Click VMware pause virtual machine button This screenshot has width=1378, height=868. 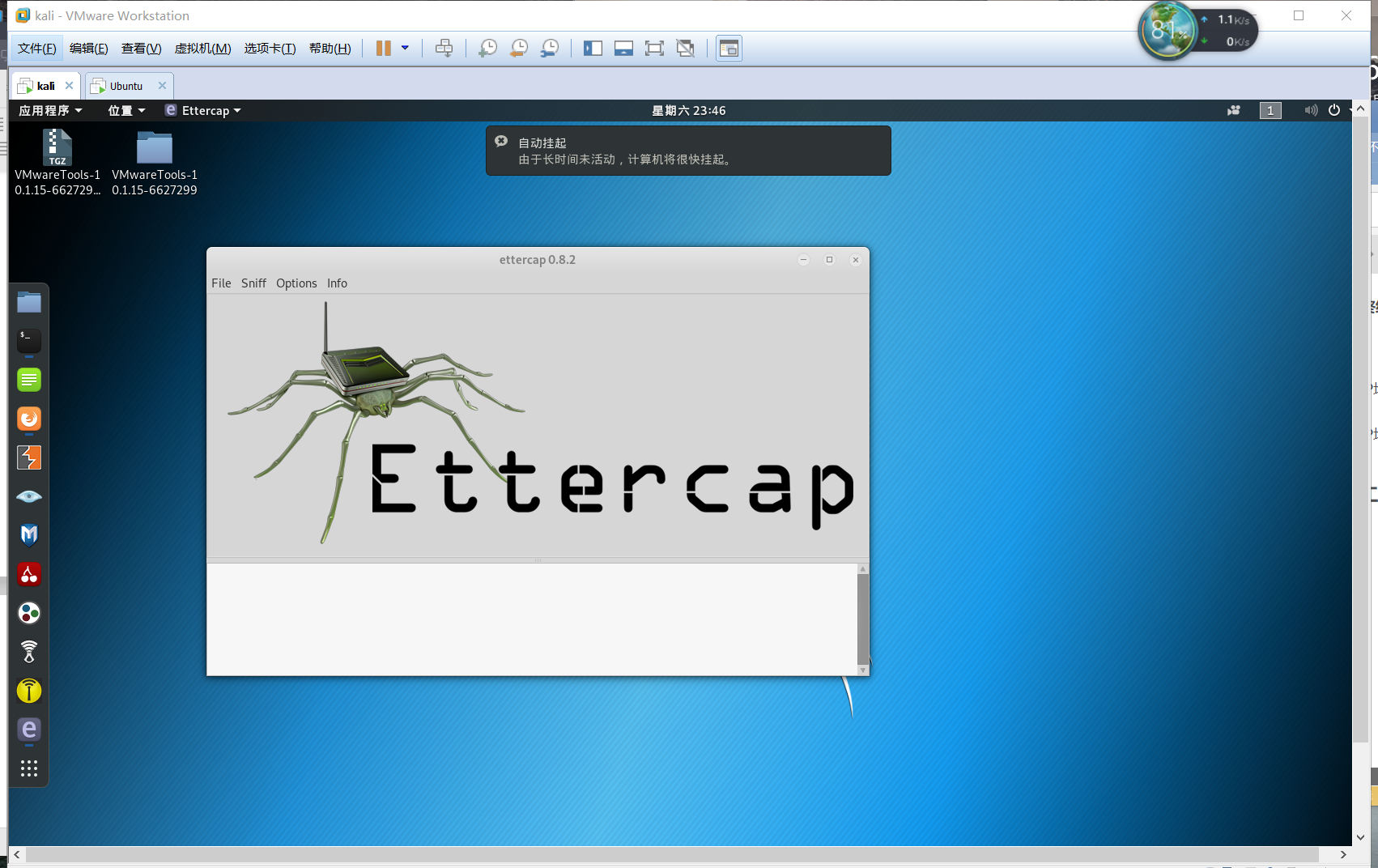pyautogui.click(x=384, y=48)
